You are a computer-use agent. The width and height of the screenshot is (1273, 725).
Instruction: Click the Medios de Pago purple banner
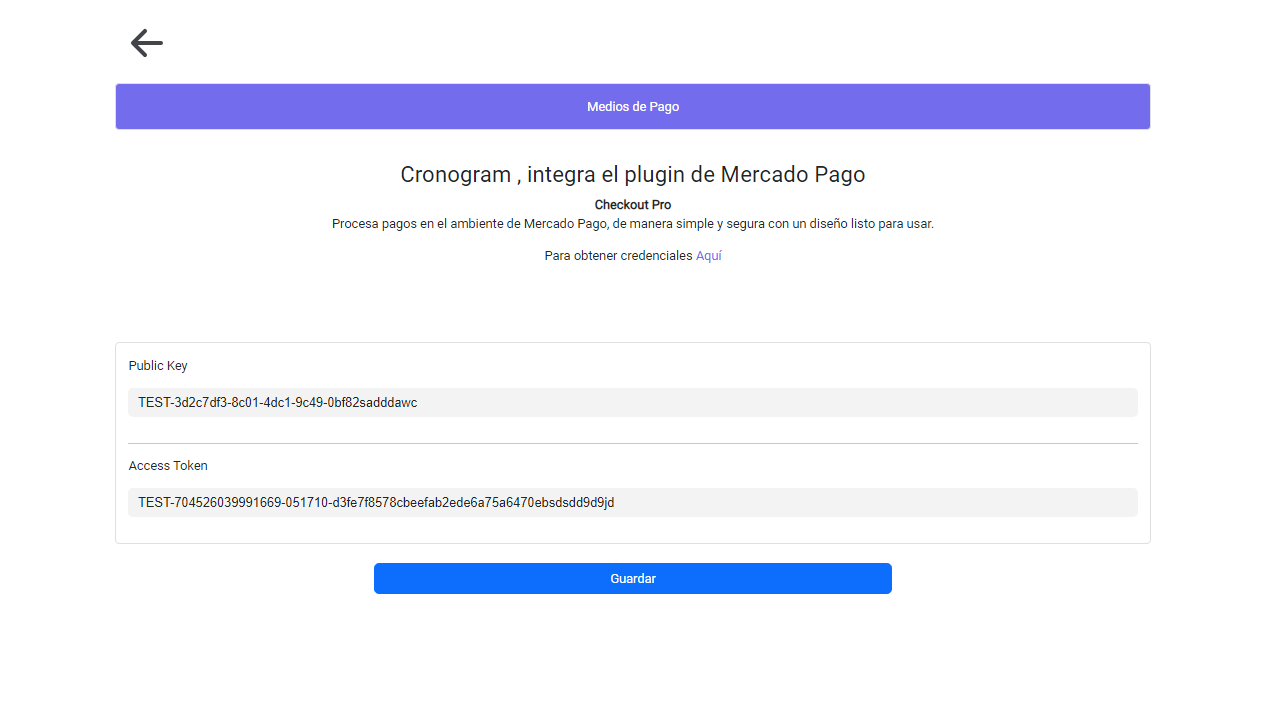(632, 107)
